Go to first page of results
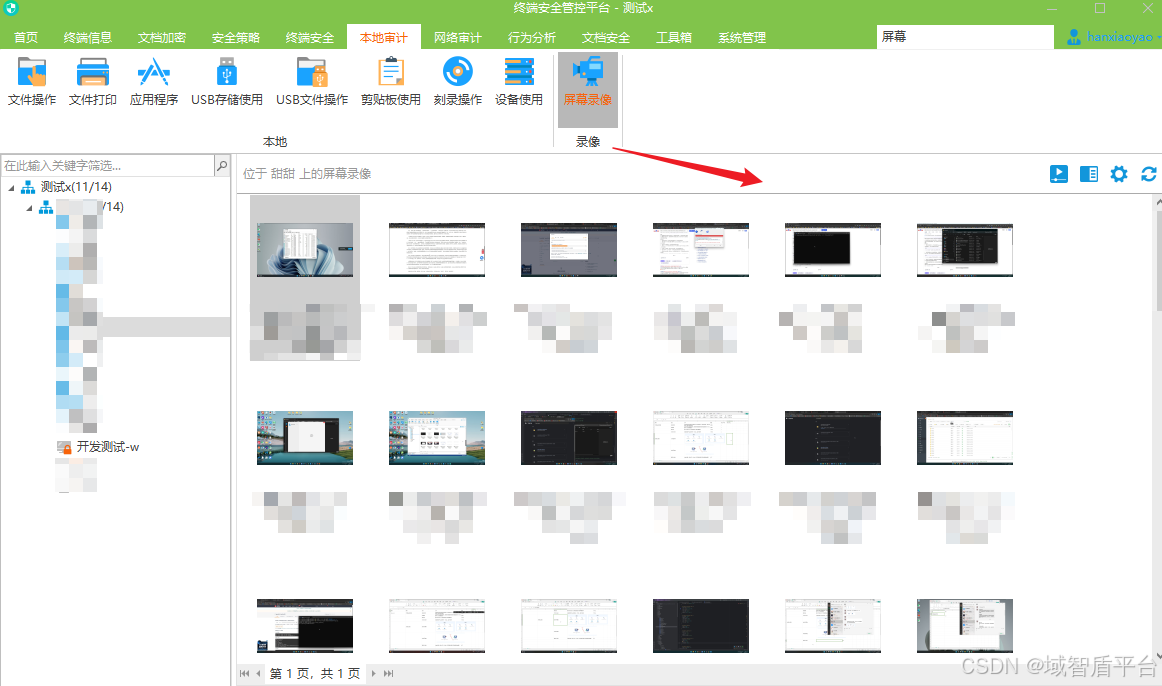The image size is (1162, 686). (245, 673)
